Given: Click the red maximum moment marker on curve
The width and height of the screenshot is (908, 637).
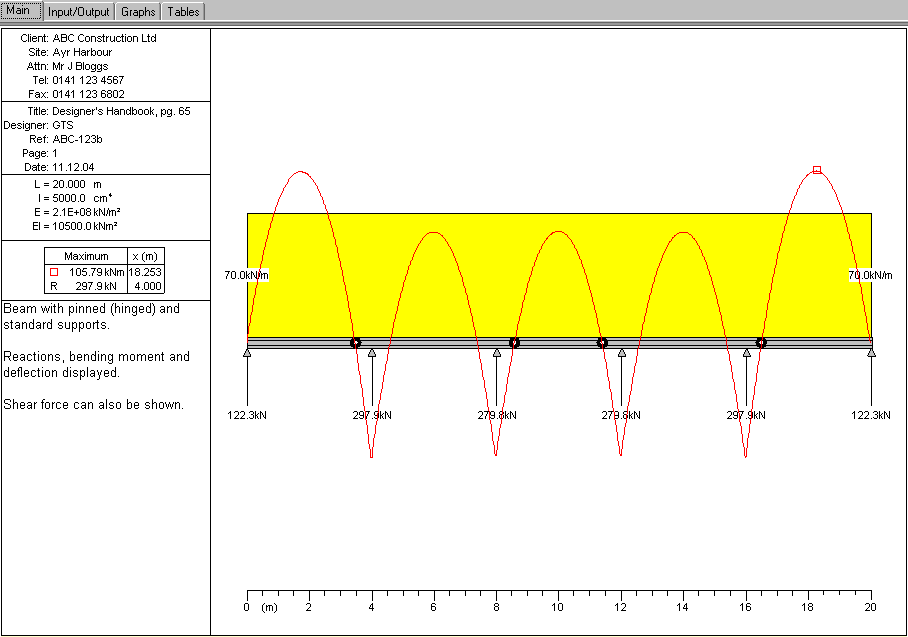Looking at the screenshot, I should (817, 170).
